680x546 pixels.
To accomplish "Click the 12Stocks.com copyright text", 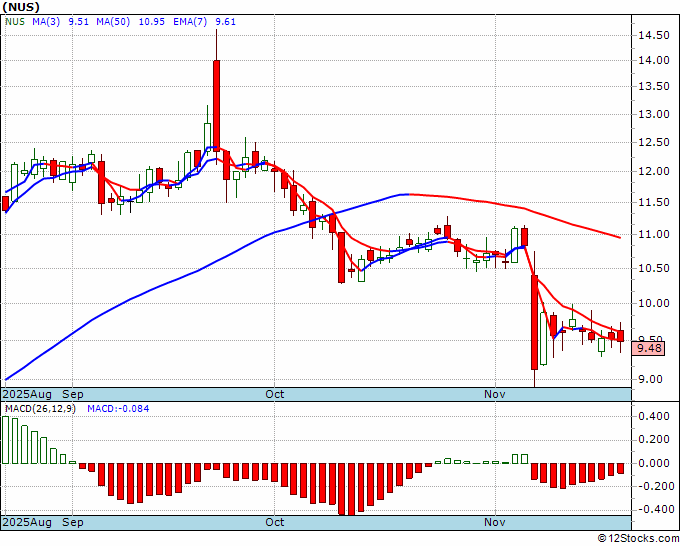I will click(x=638, y=538).
